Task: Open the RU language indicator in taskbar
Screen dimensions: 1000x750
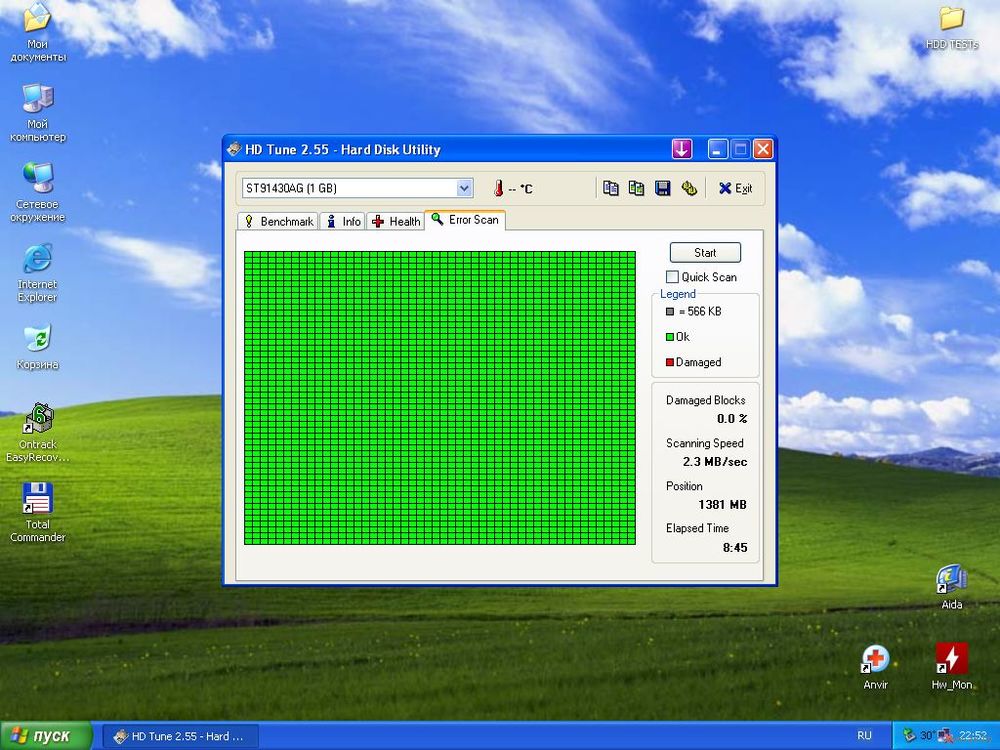Action: (x=864, y=736)
